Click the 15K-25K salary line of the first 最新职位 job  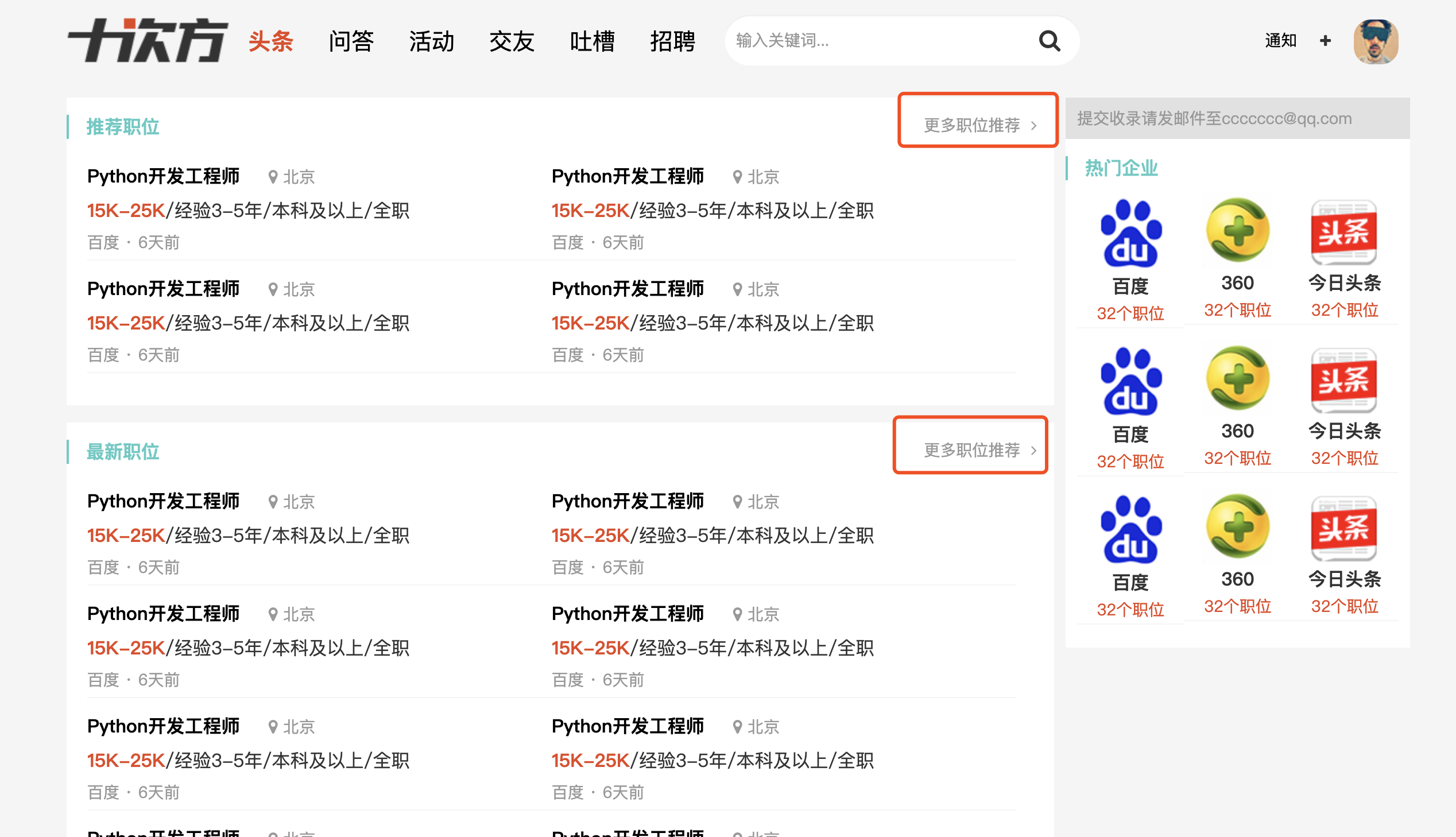248,536
